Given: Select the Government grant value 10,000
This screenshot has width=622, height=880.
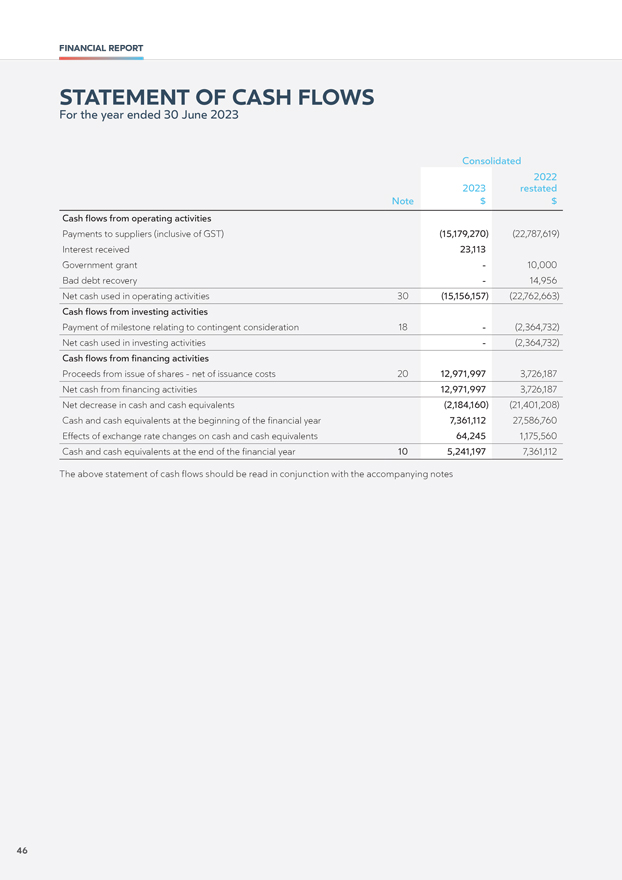Looking at the screenshot, I should pyautogui.click(x=542, y=265).
